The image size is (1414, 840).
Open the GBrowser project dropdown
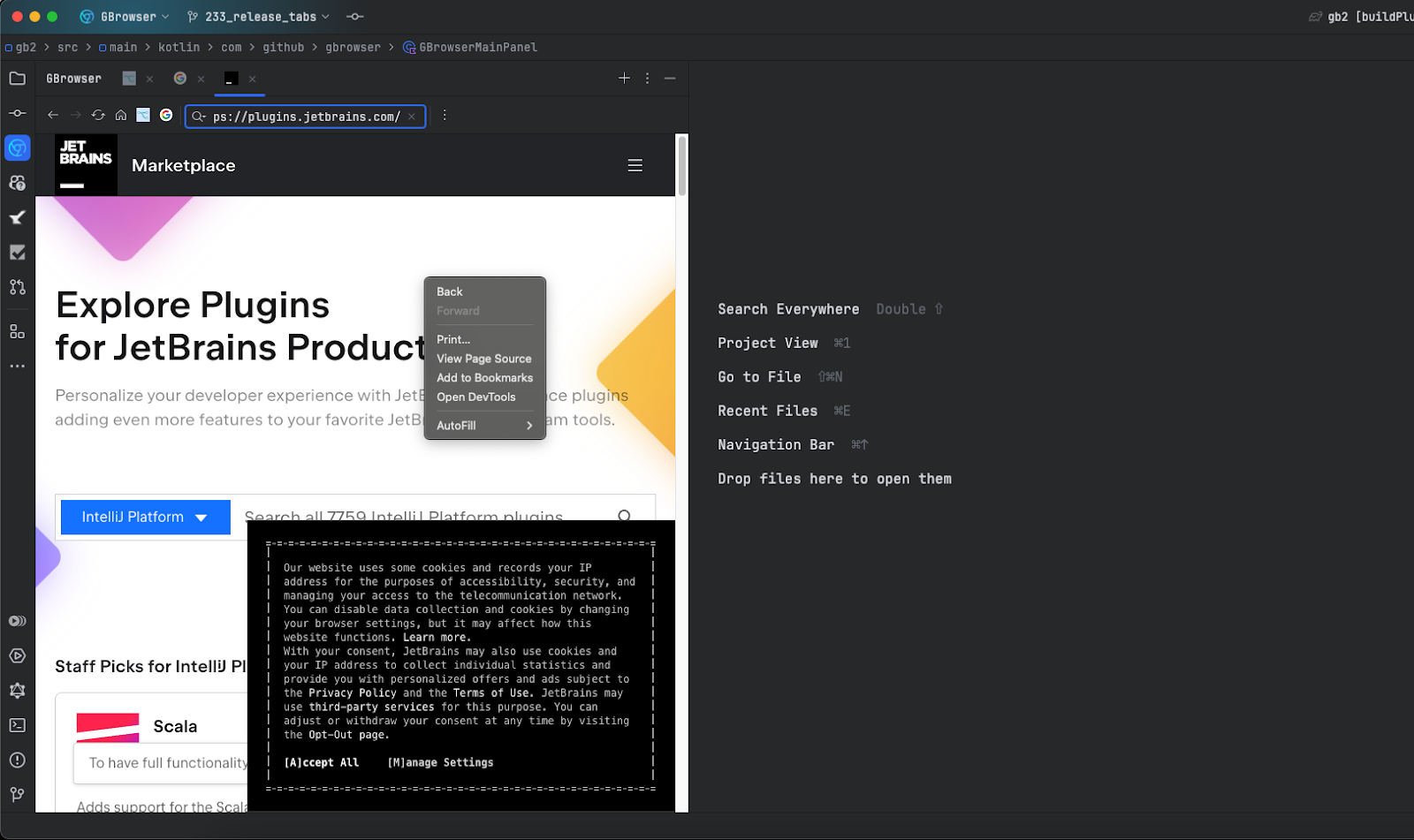tap(125, 17)
